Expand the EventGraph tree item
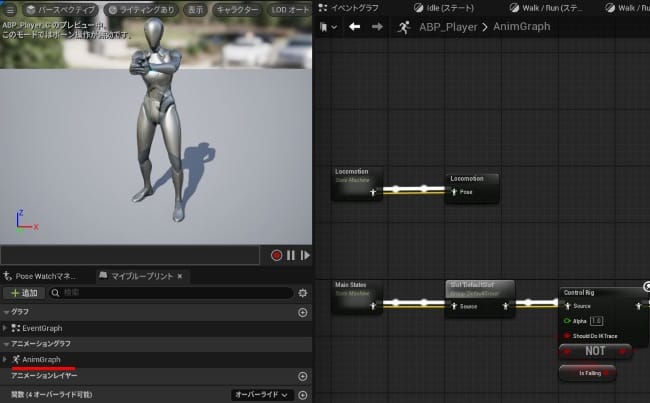This screenshot has height=403, width=650. [x=5, y=328]
